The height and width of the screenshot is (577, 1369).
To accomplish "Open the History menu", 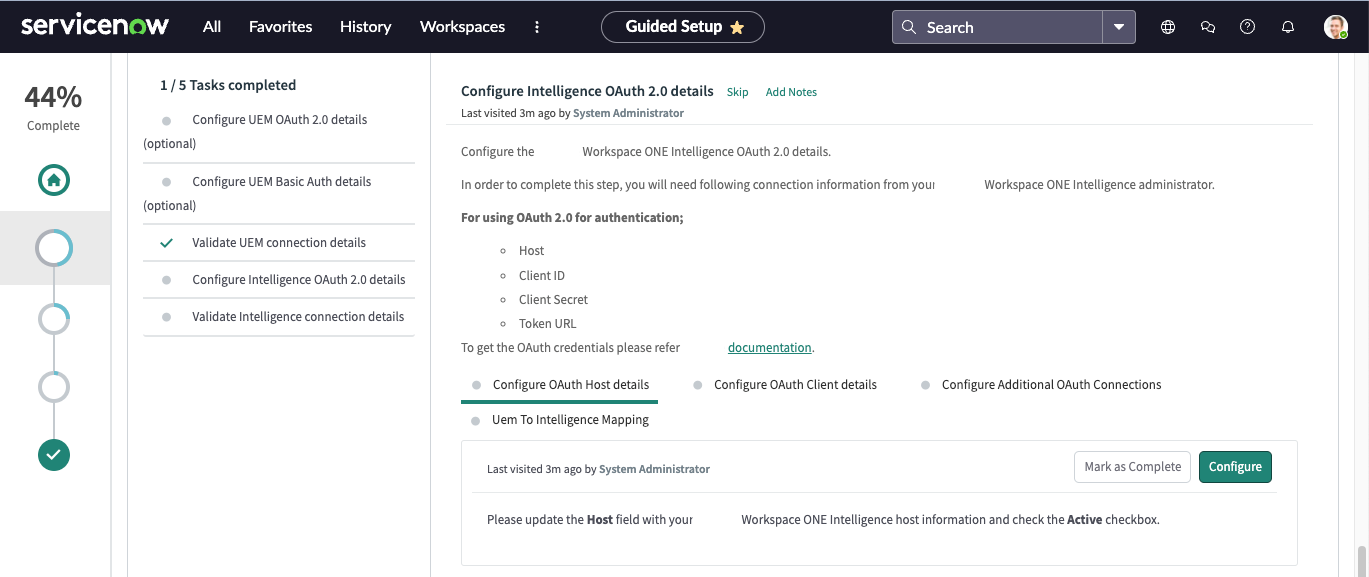I will pos(365,27).
